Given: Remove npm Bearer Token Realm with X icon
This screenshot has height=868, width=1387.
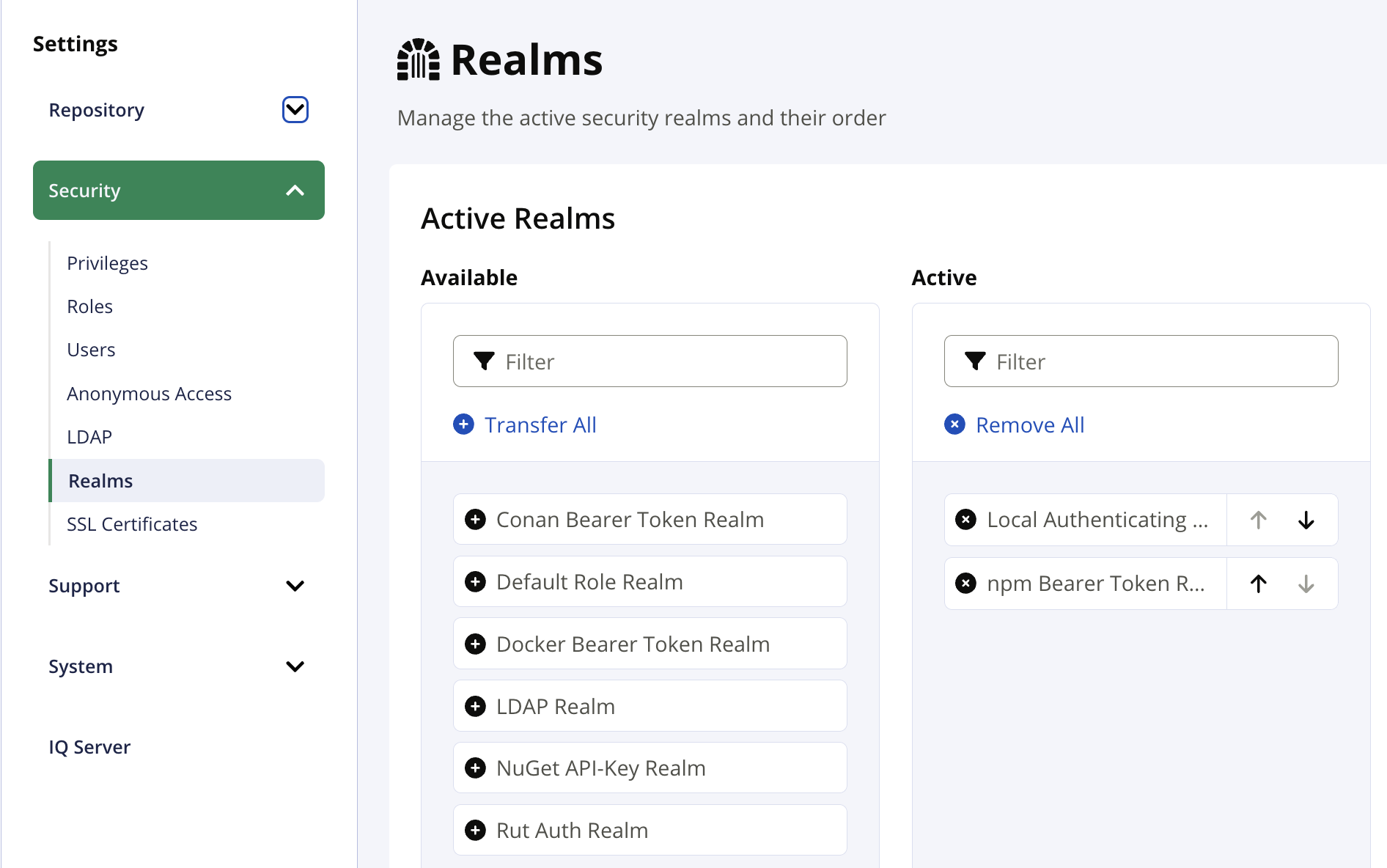Looking at the screenshot, I should [x=966, y=584].
